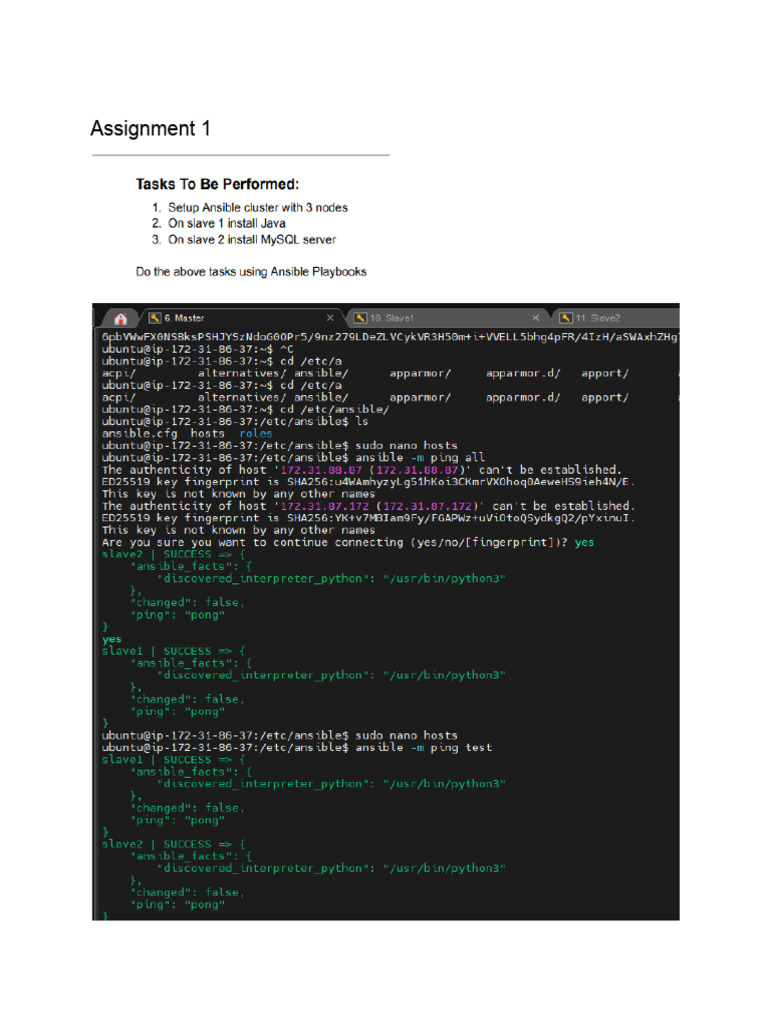Close the 10. Slave1 tab
The height and width of the screenshot is (1024, 768).
click(536, 318)
